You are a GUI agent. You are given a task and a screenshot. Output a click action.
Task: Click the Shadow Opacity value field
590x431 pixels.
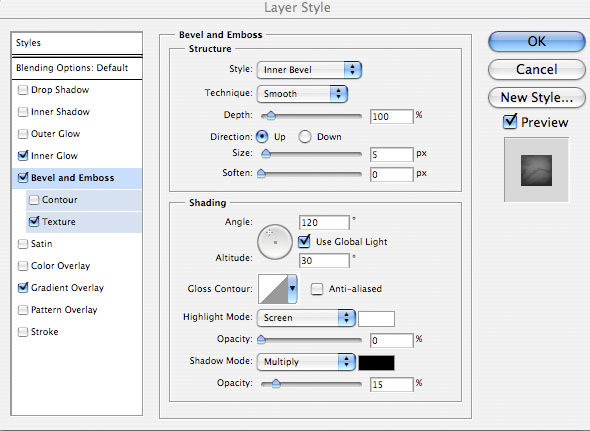(391, 384)
